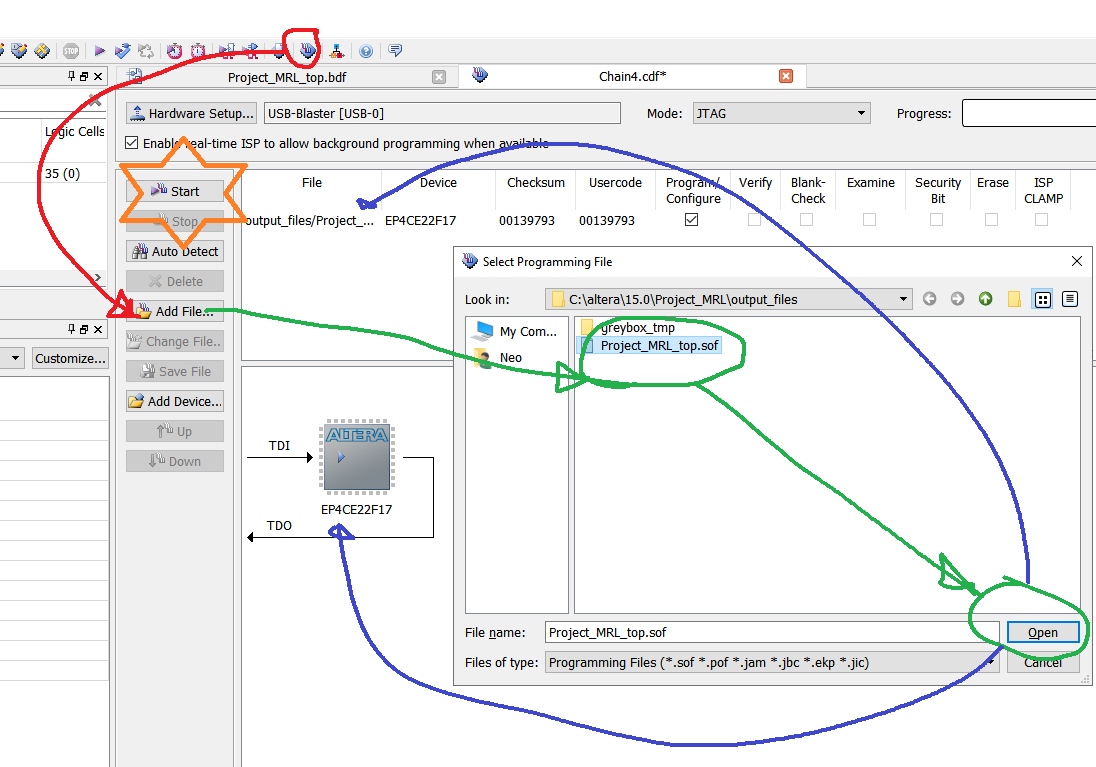Go forward in the file dialog

(957, 299)
